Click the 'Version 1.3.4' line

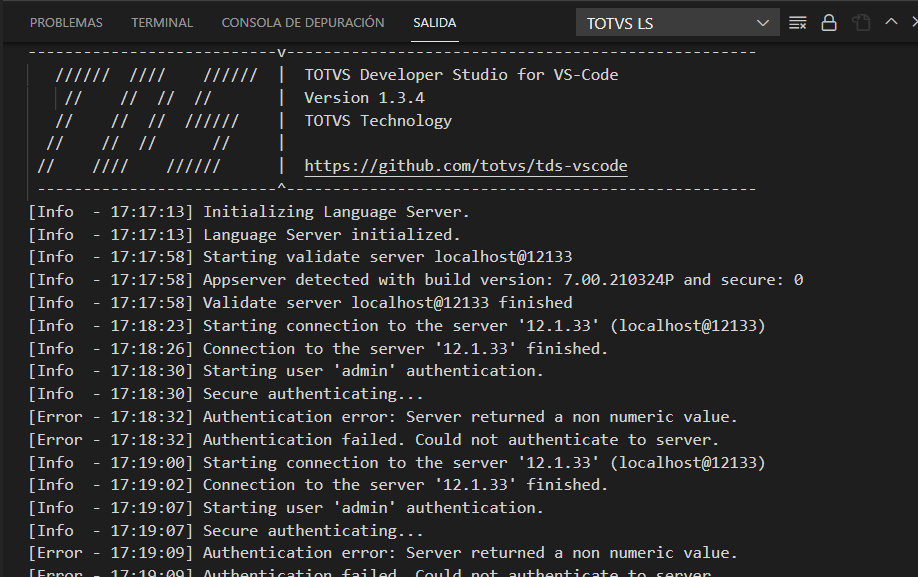(x=364, y=98)
